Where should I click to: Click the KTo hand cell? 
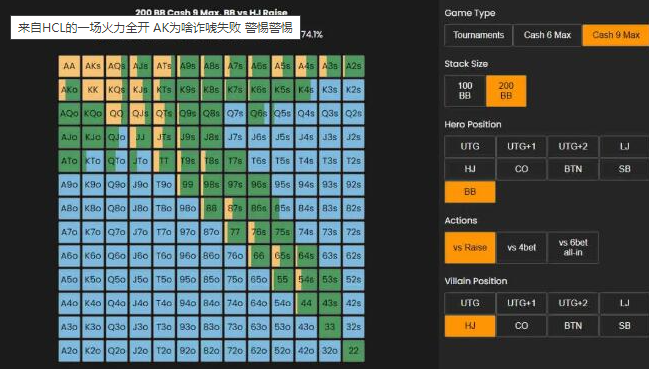click(93, 161)
